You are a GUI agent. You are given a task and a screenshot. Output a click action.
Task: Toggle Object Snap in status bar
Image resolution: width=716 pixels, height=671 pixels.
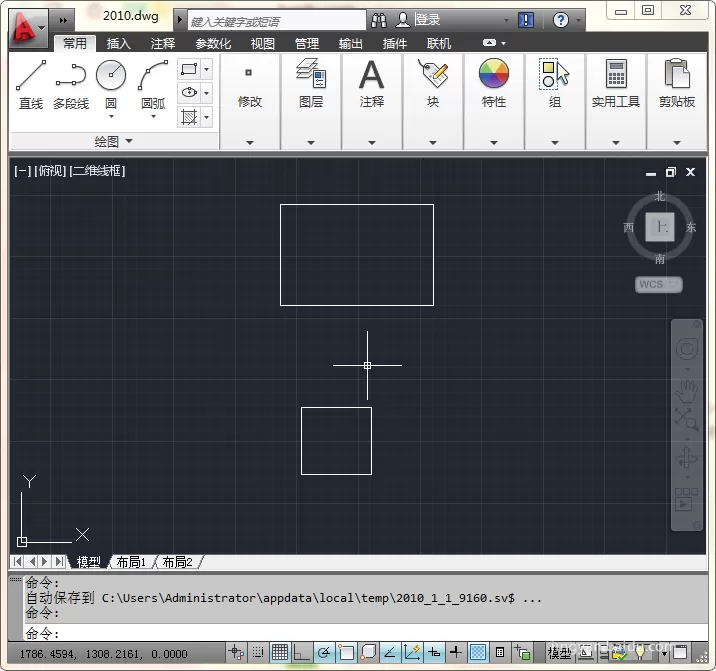click(346, 652)
